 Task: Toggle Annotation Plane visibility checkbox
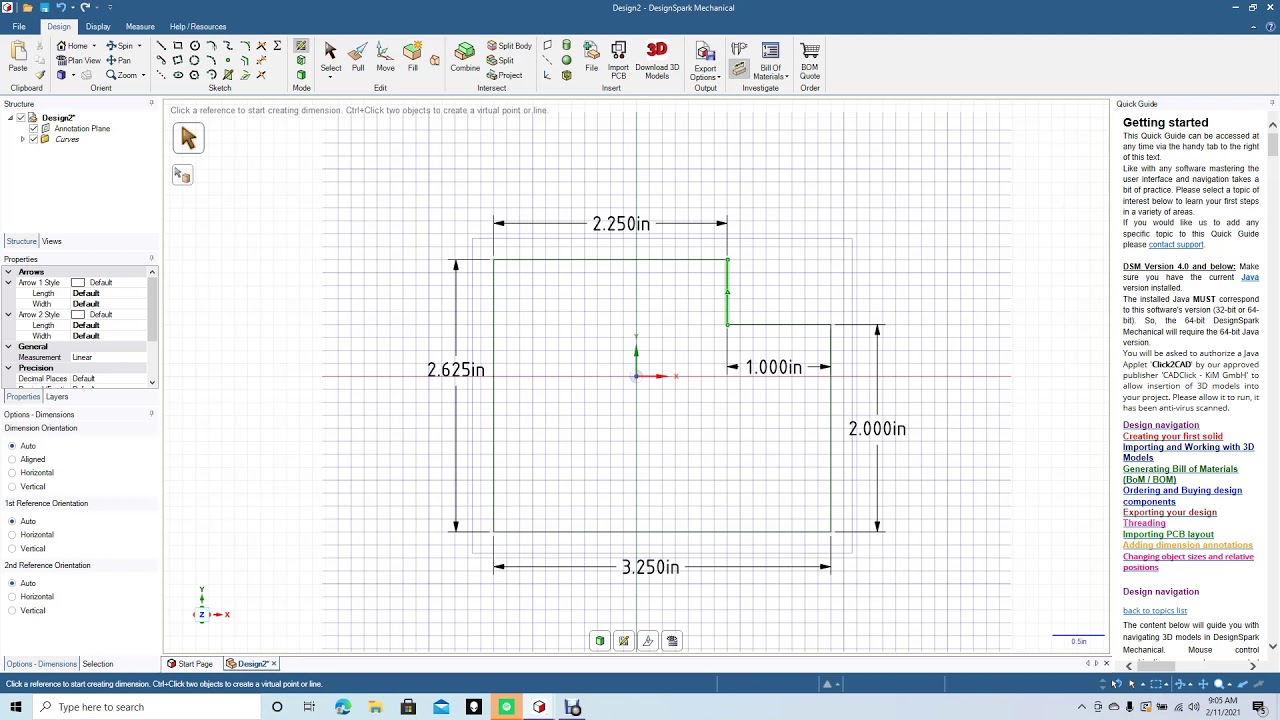point(33,129)
